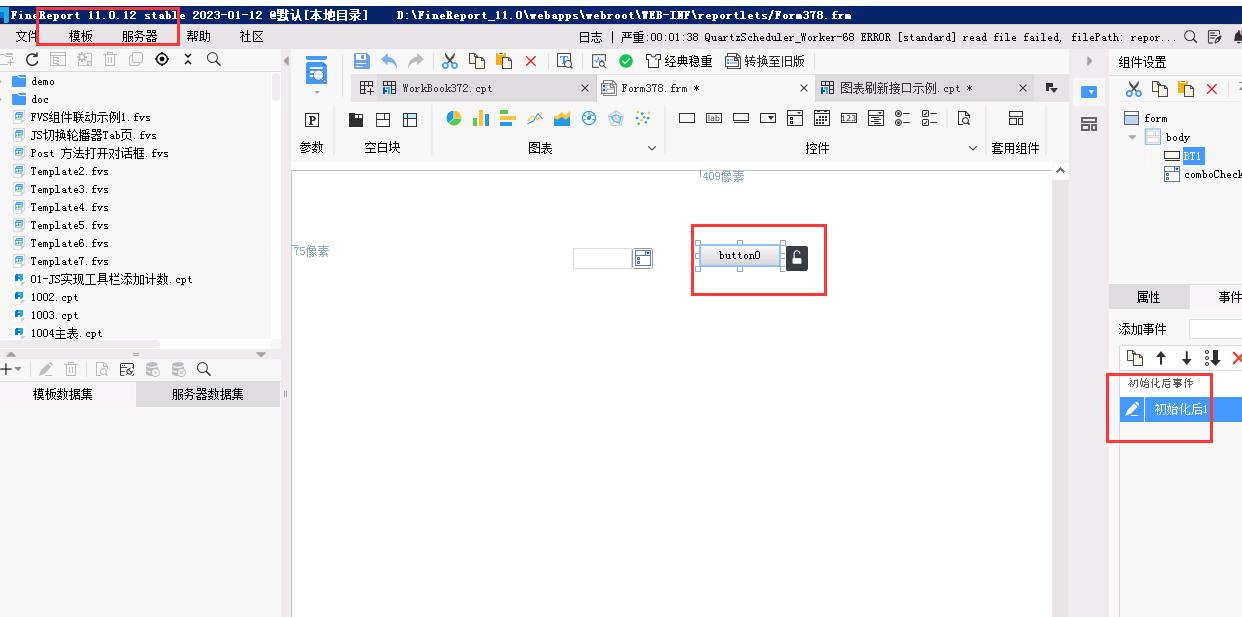Image resolution: width=1242 pixels, height=617 pixels.
Task: Click the move event down arrow
Action: [x=1187, y=358]
